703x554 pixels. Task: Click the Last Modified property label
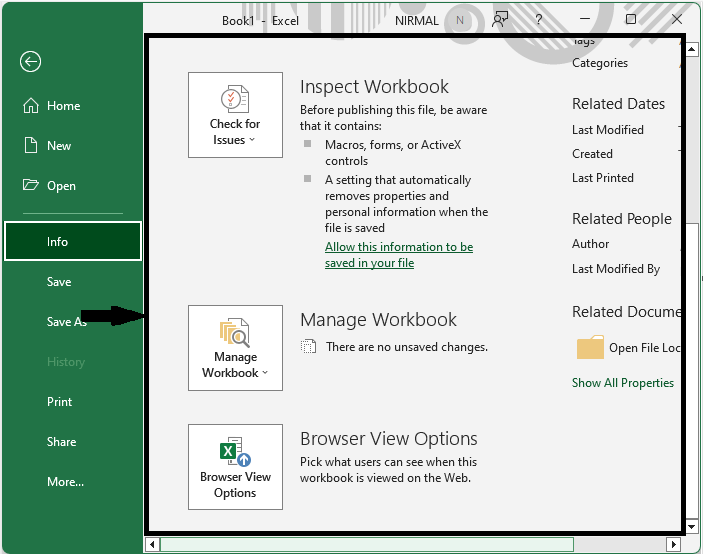click(608, 130)
